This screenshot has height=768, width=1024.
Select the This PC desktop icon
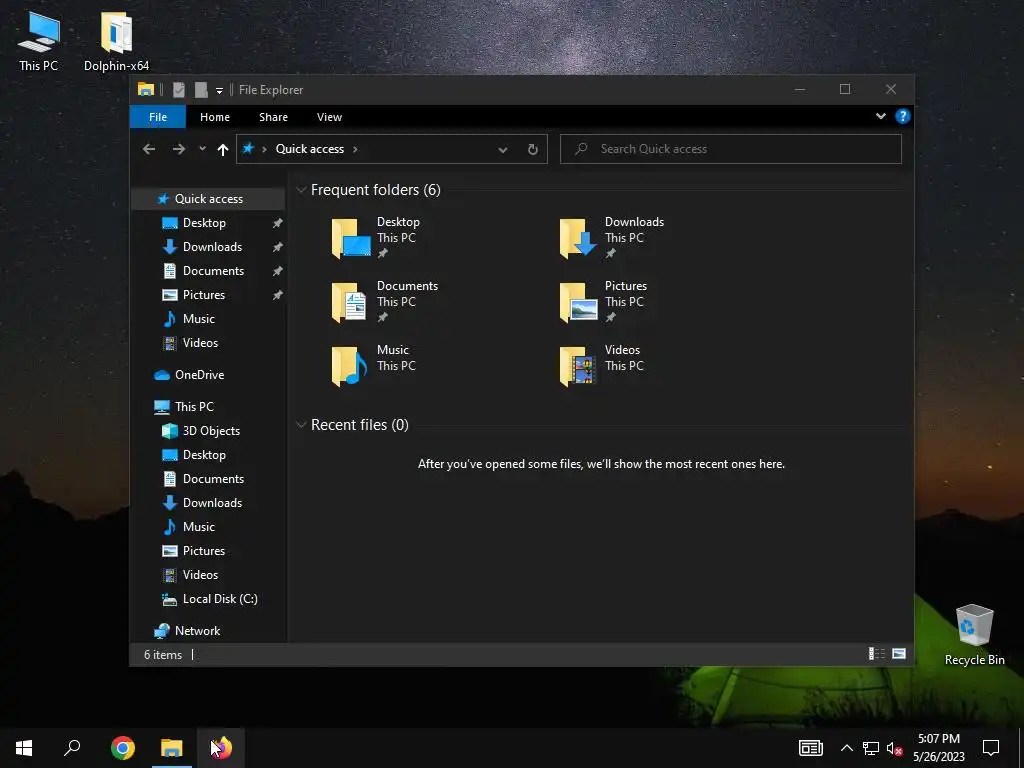[x=39, y=42]
